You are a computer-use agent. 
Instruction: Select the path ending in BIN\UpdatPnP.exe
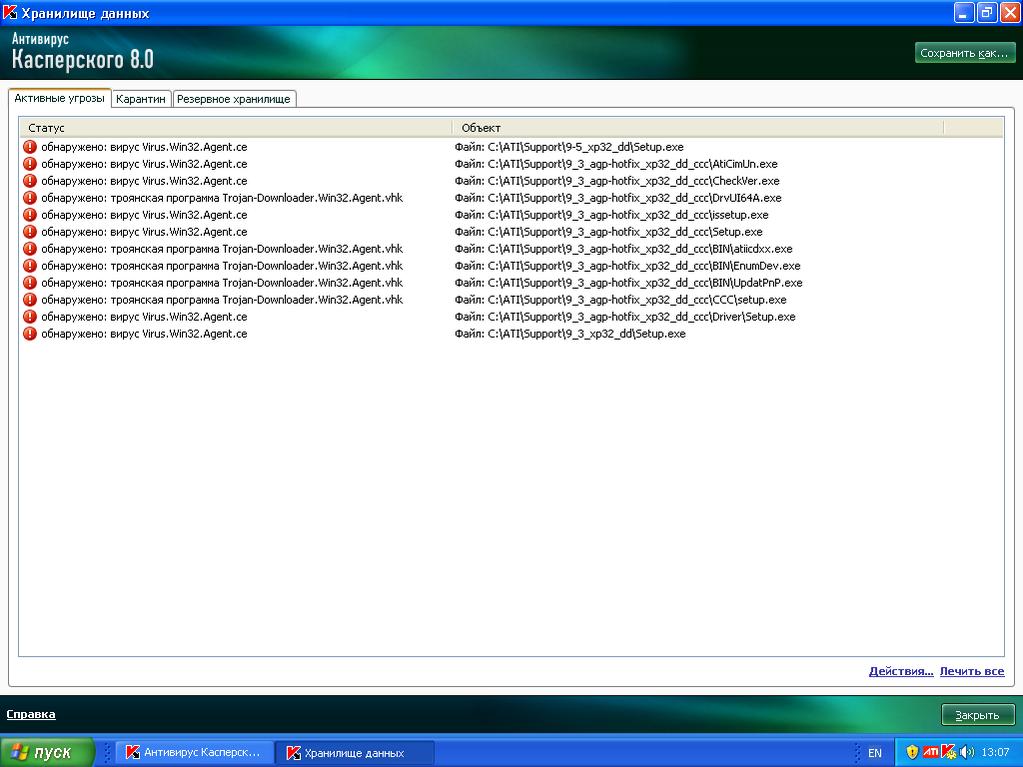(628, 282)
